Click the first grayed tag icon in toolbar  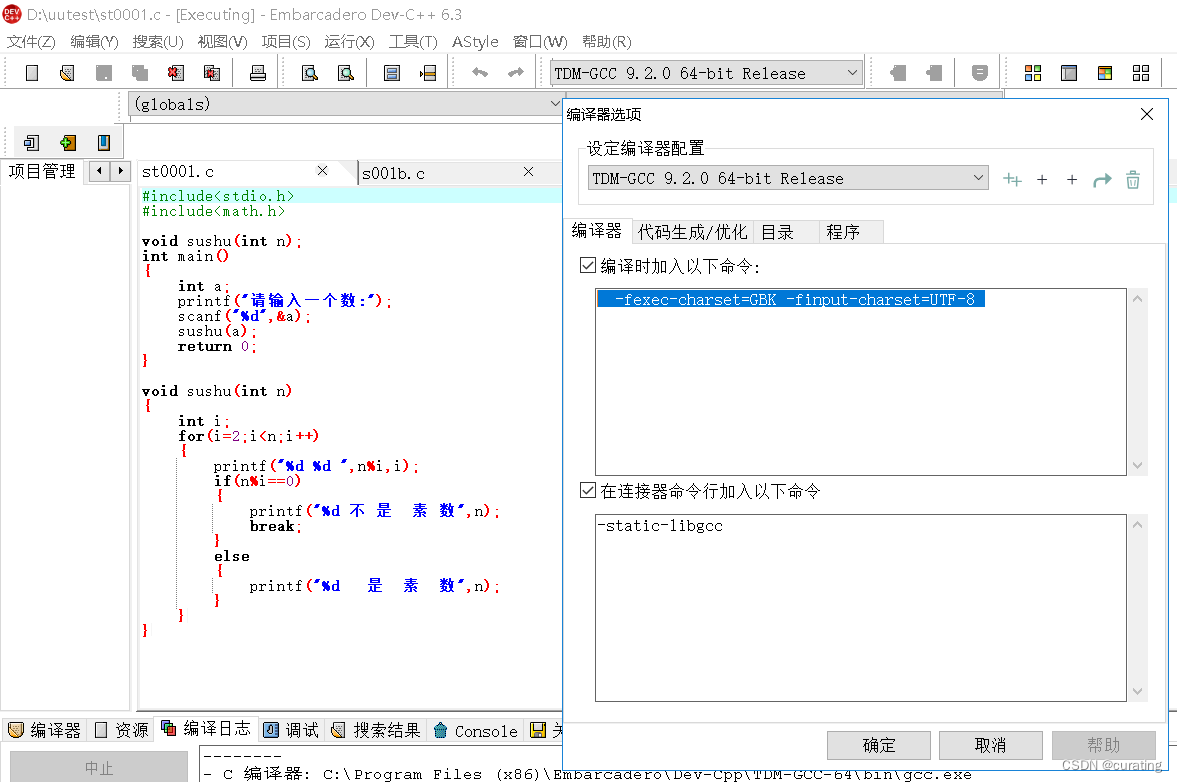(898, 73)
